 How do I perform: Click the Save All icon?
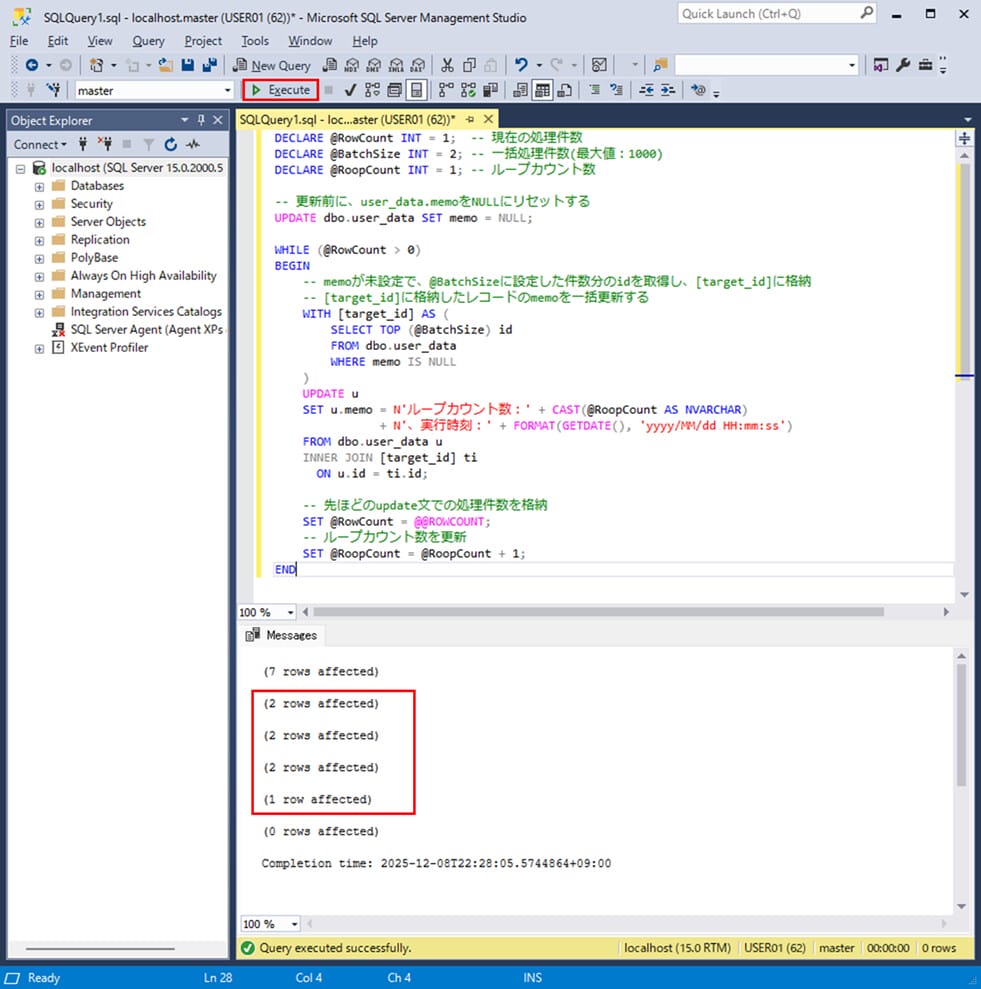(x=210, y=65)
